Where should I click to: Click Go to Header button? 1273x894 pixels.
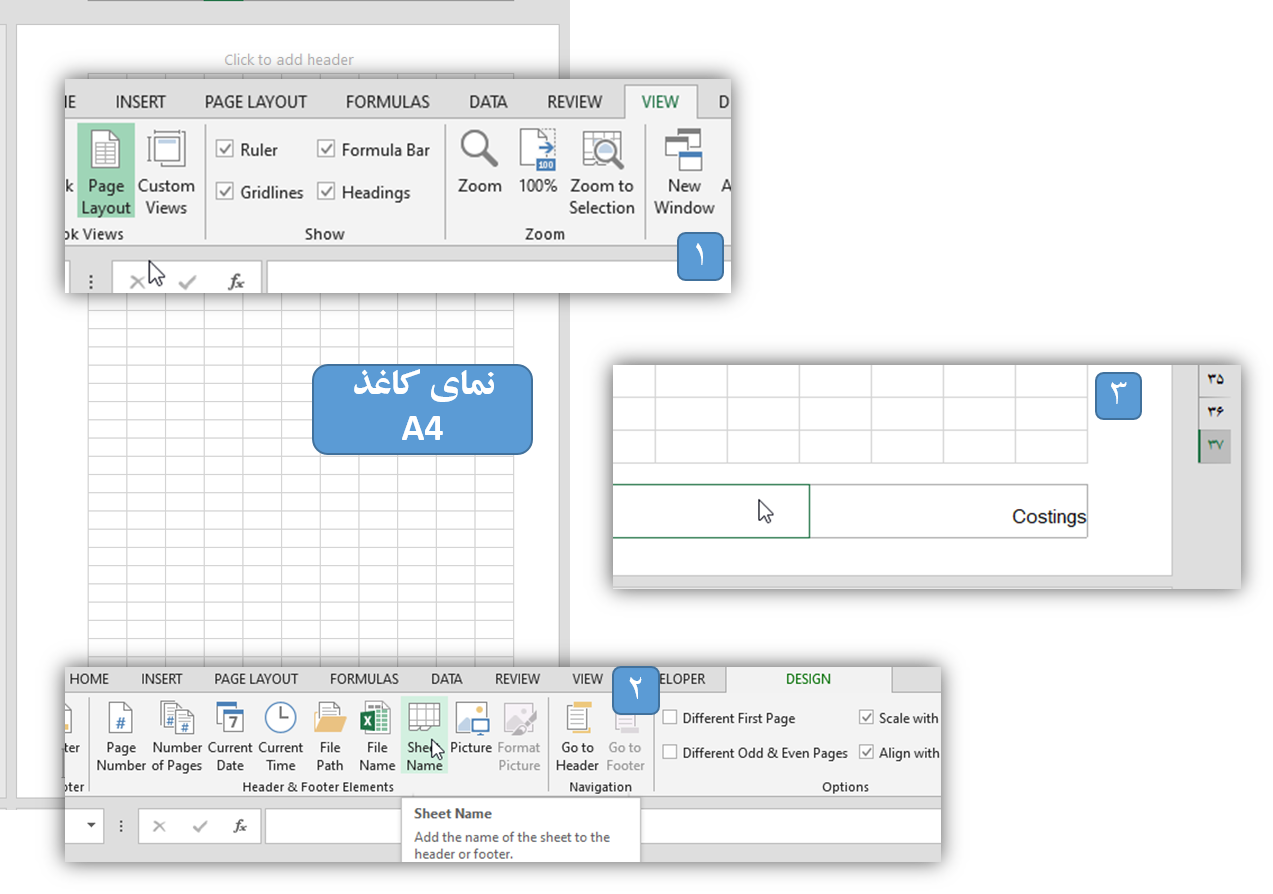point(577,737)
